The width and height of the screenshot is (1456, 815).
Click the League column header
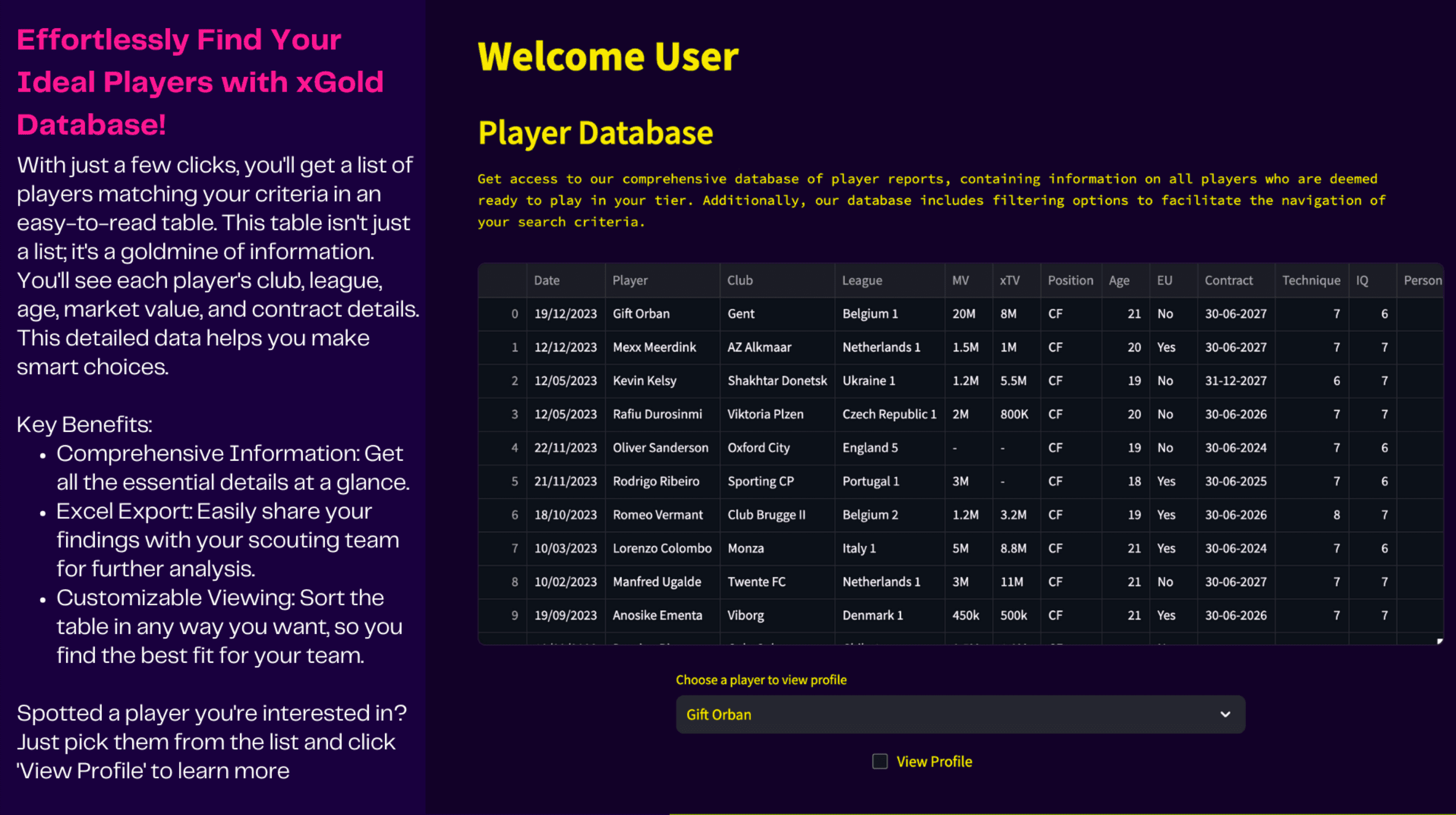point(862,280)
